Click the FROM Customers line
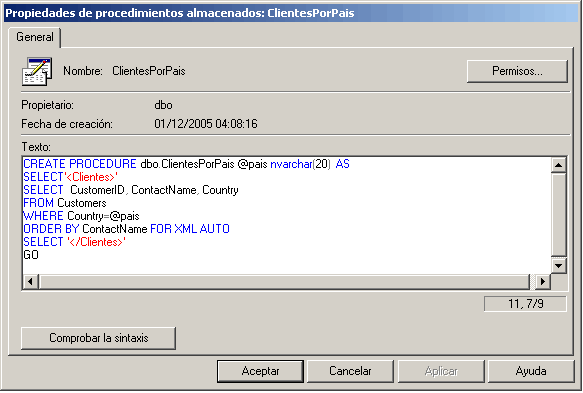 click(65, 203)
